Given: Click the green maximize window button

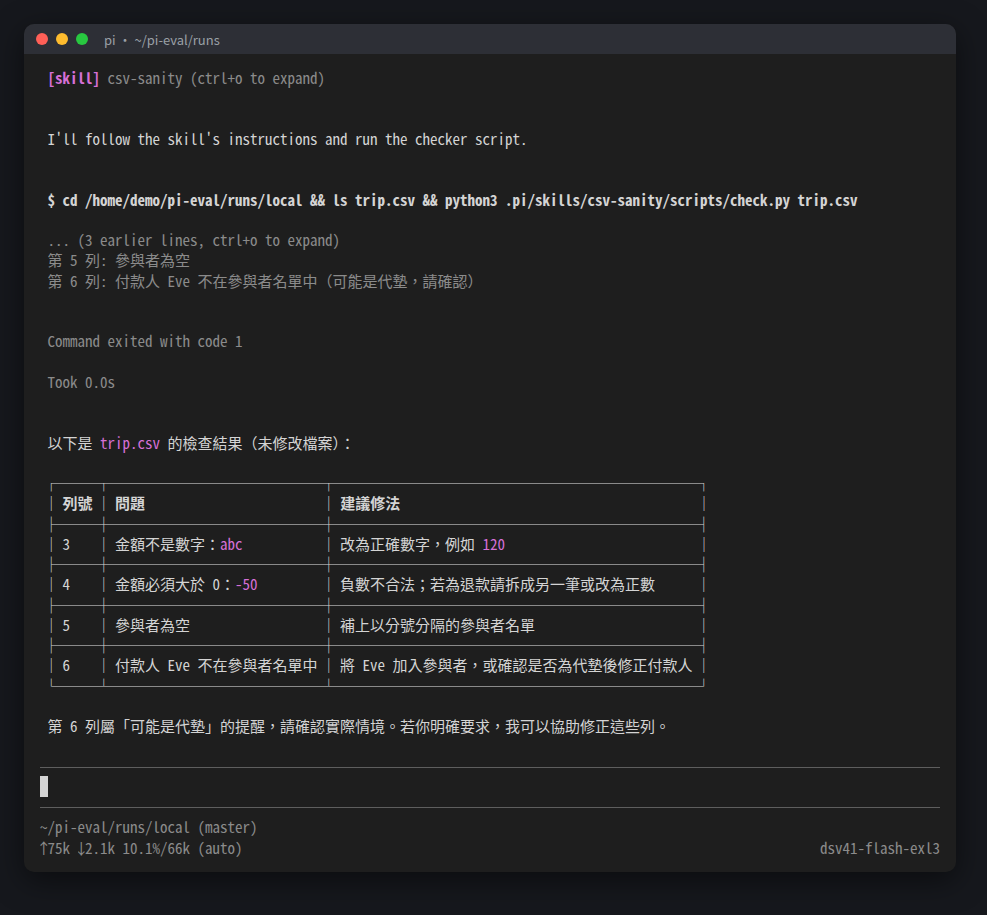Looking at the screenshot, I should pyautogui.click(x=82, y=40).
